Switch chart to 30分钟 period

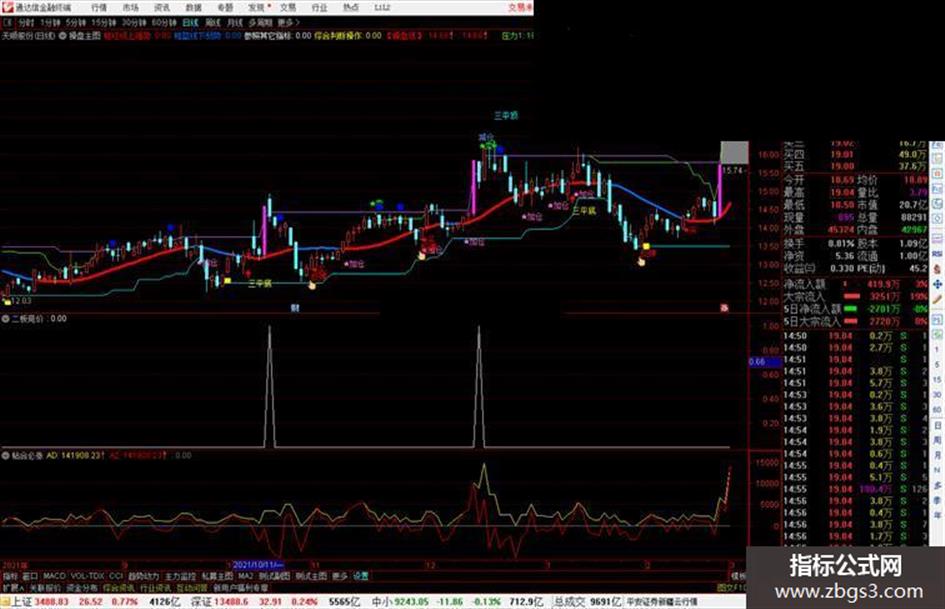point(134,23)
